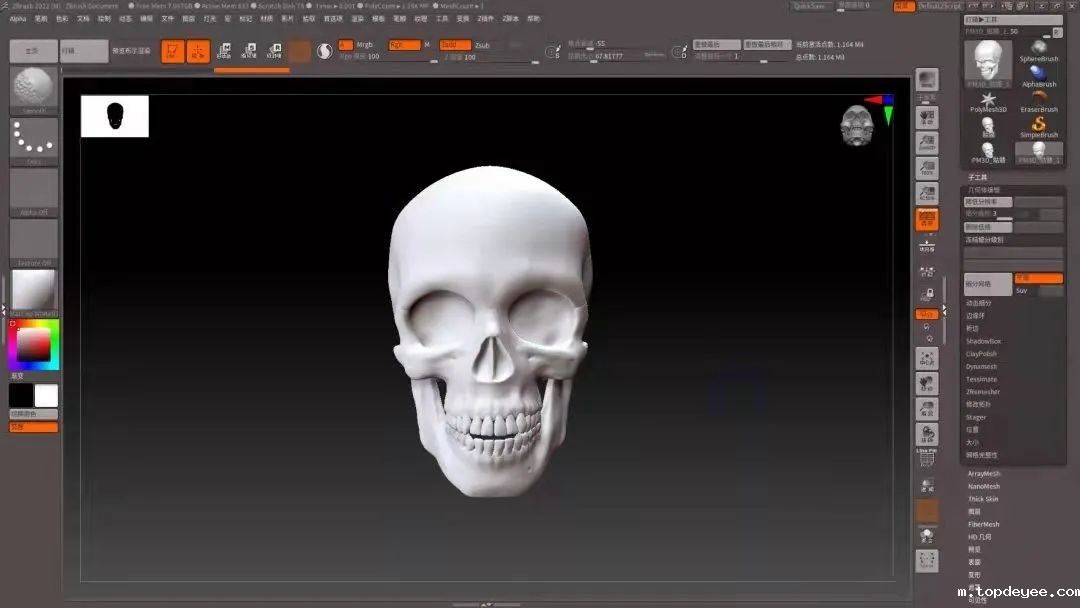Select the SphereBrush tool
1080x608 pixels.
coord(1039,50)
